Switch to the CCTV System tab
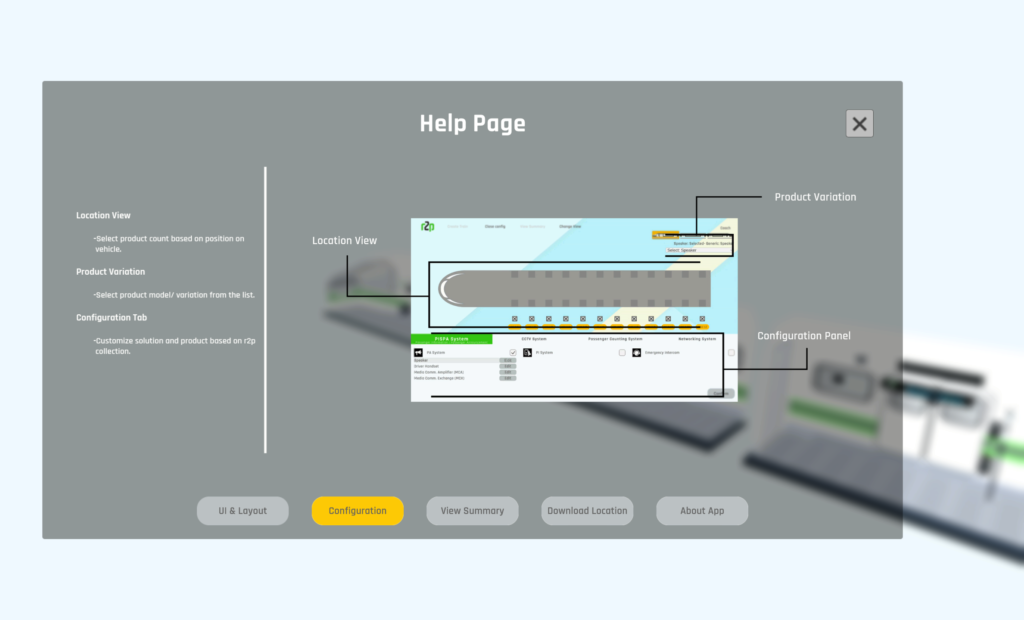The height and width of the screenshot is (620, 1024). point(534,338)
